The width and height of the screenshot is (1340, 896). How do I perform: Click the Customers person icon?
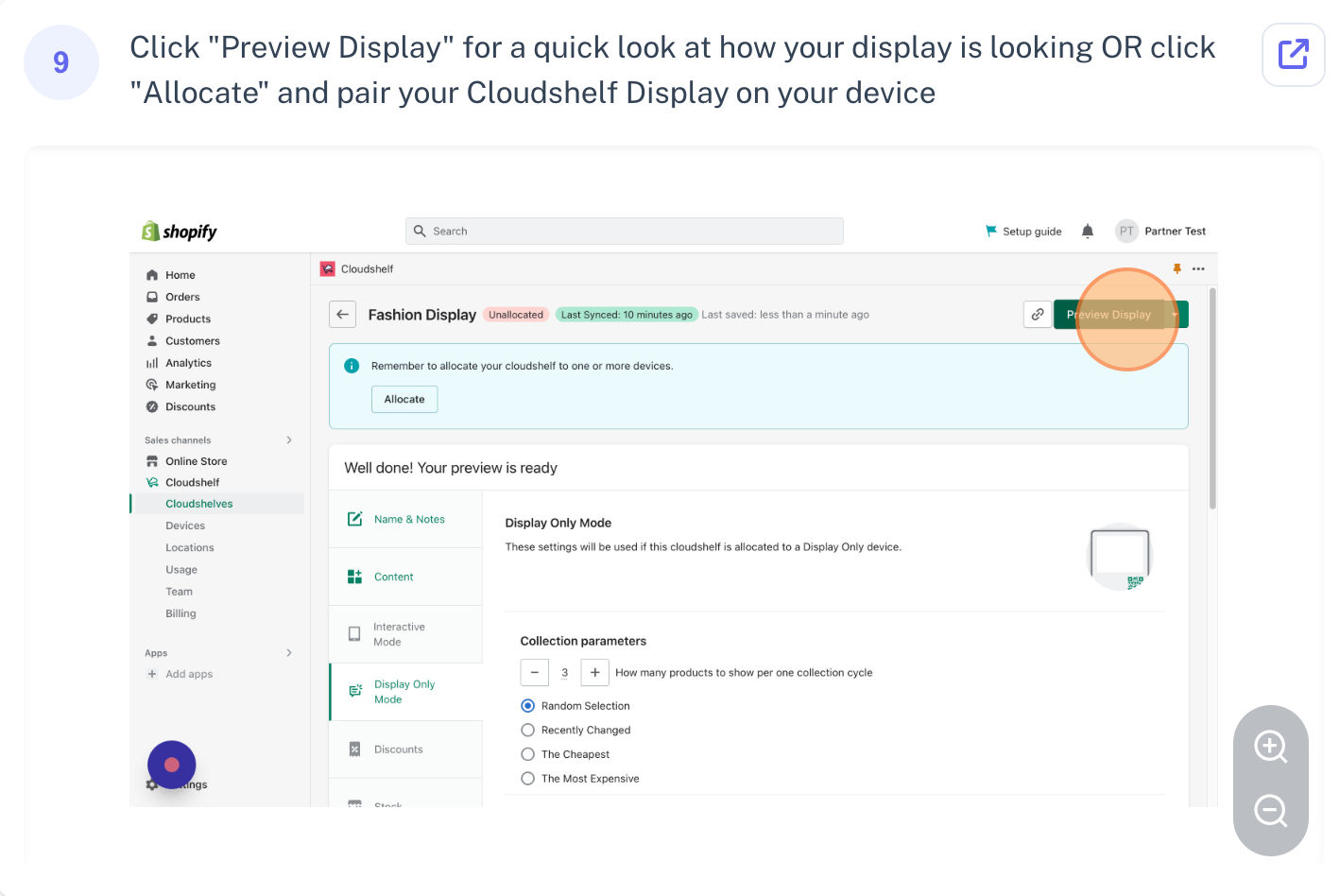click(152, 340)
